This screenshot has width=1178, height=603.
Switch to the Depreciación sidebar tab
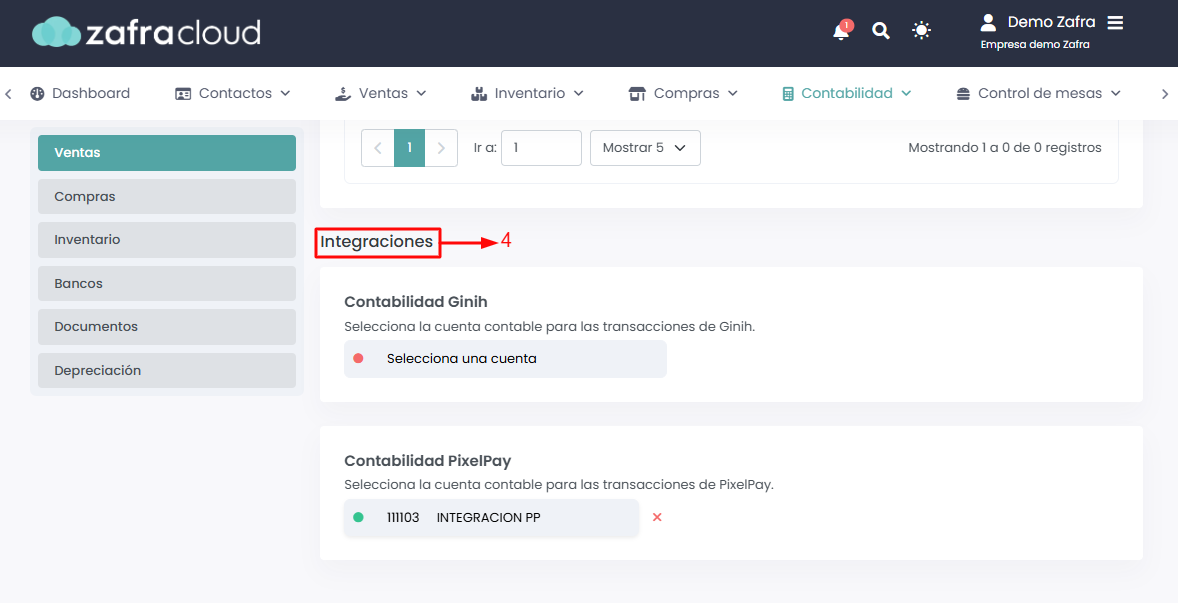pos(167,370)
